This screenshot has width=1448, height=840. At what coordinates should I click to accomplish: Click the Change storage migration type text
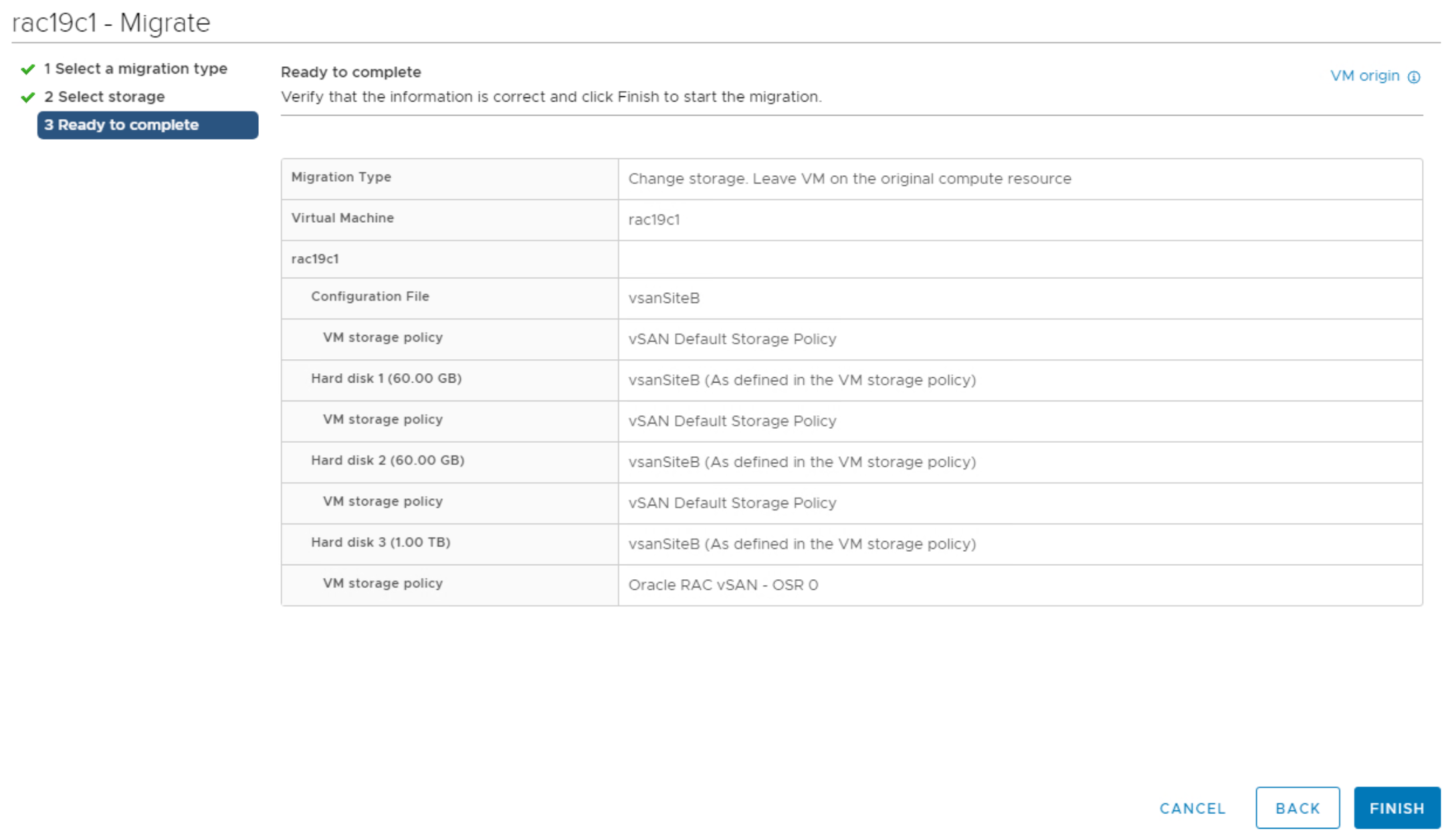(849, 179)
